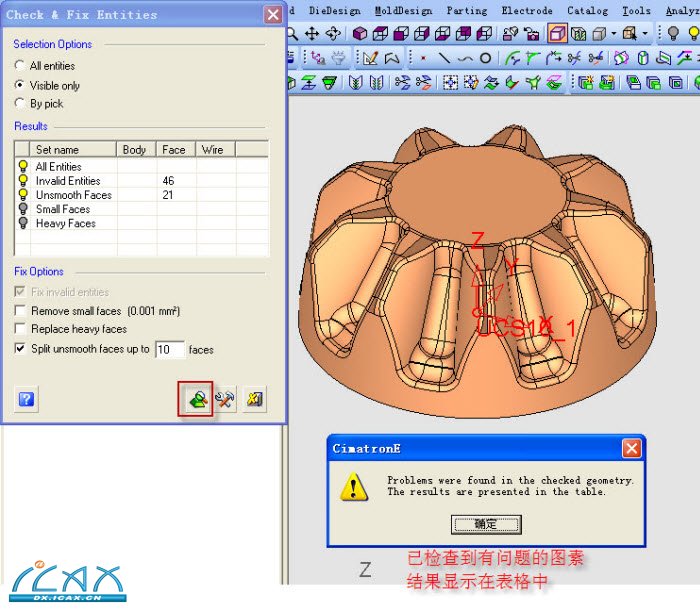Switch to the solid isometric view cube
The height and width of the screenshot is (611, 700).
tap(359, 33)
